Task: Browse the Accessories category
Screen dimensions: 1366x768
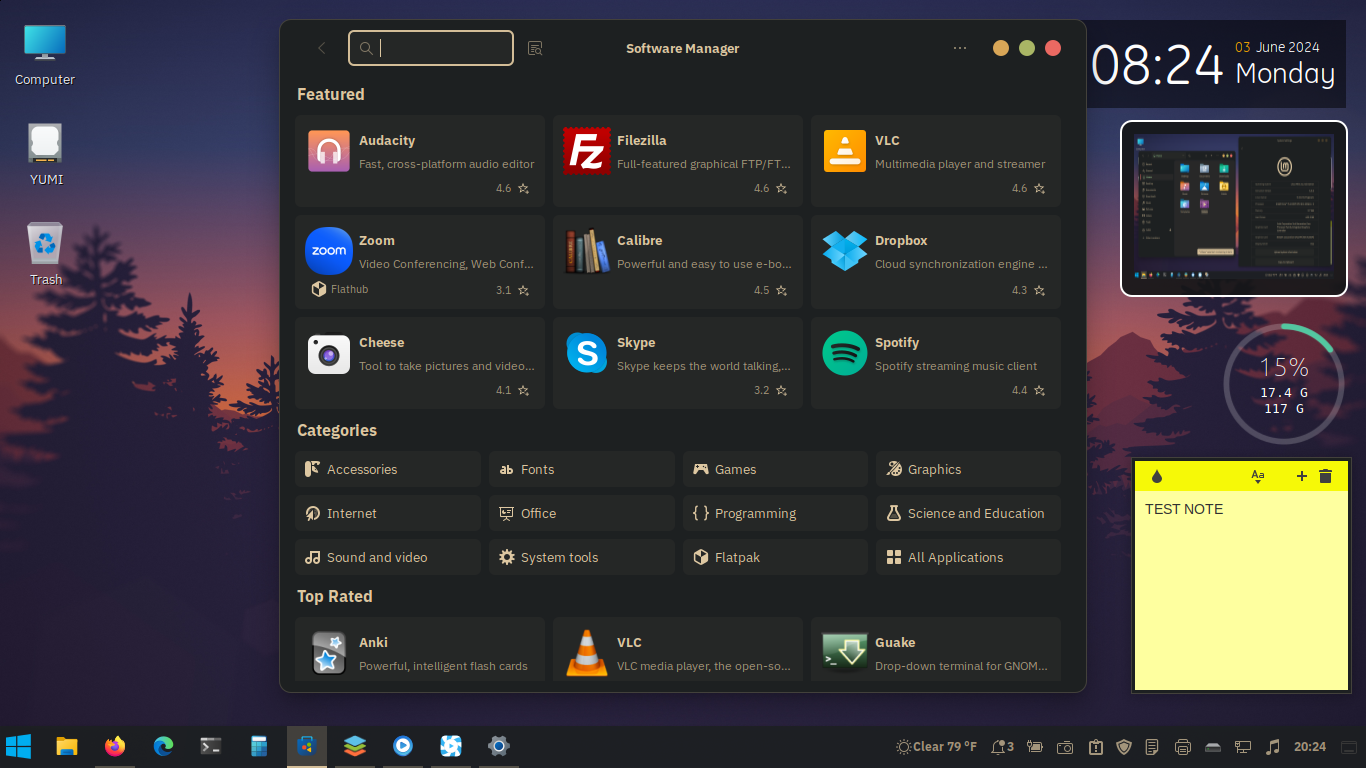Action: [388, 469]
